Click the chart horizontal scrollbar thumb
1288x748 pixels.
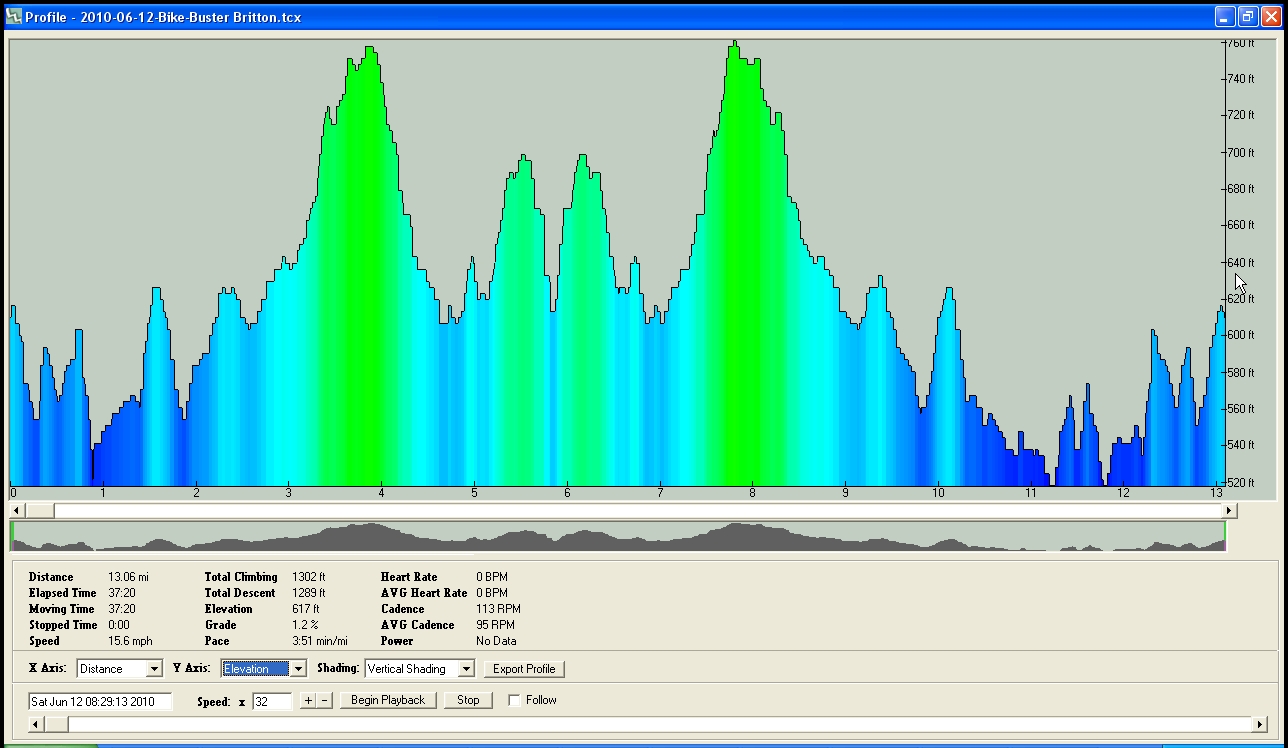[40, 510]
